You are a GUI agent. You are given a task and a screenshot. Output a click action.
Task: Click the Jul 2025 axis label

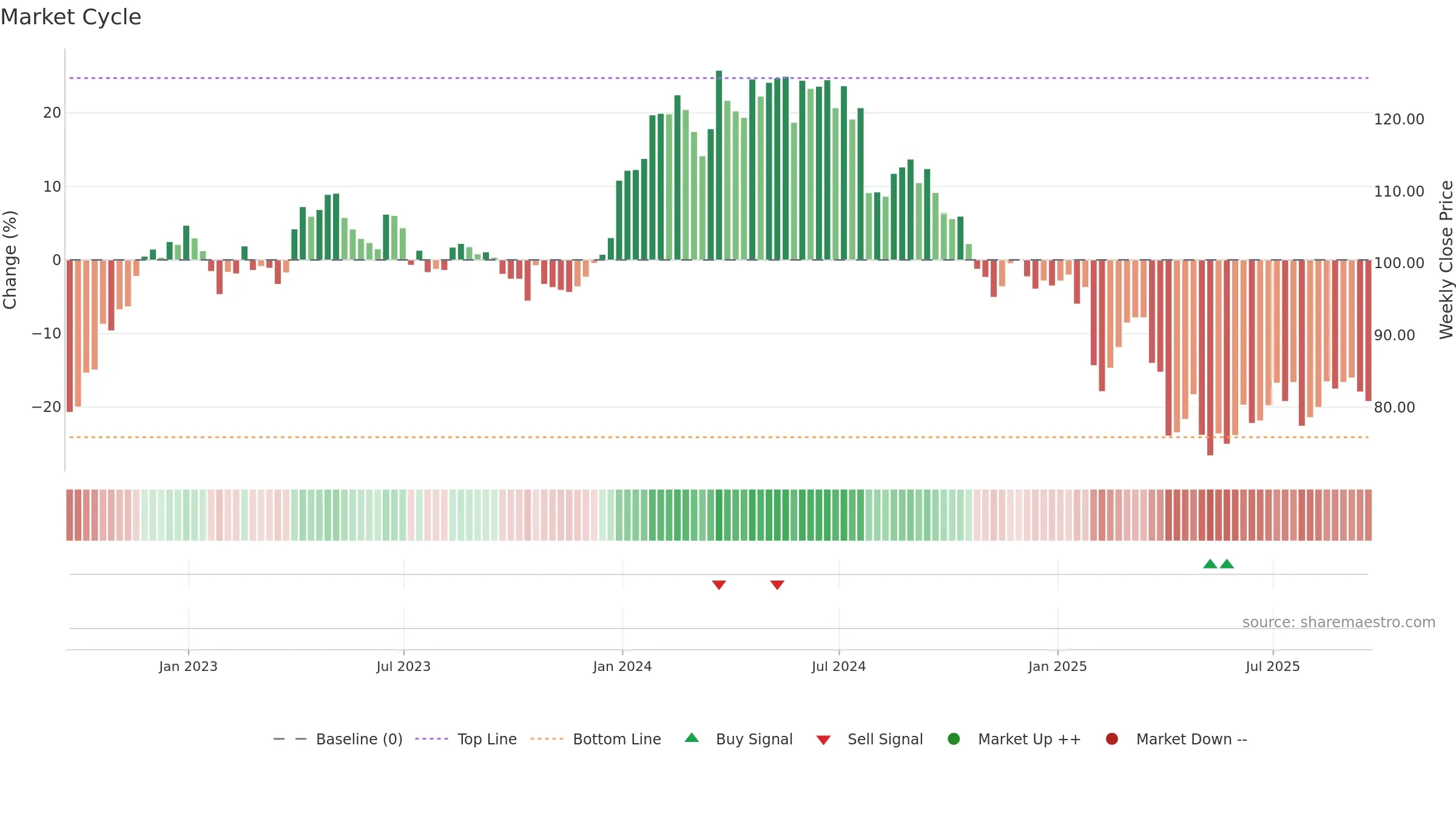click(1273, 666)
